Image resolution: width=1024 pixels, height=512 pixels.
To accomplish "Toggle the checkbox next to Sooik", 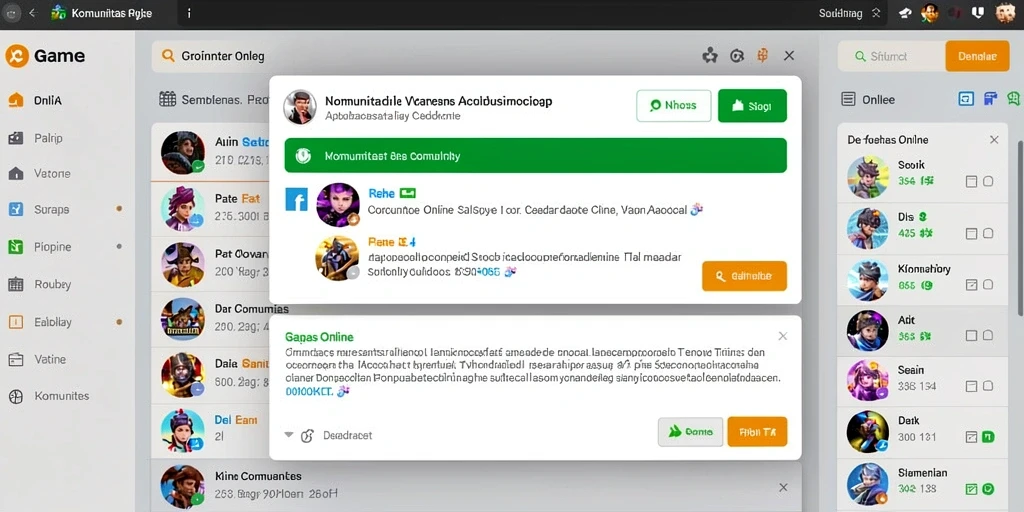I will (x=971, y=182).
